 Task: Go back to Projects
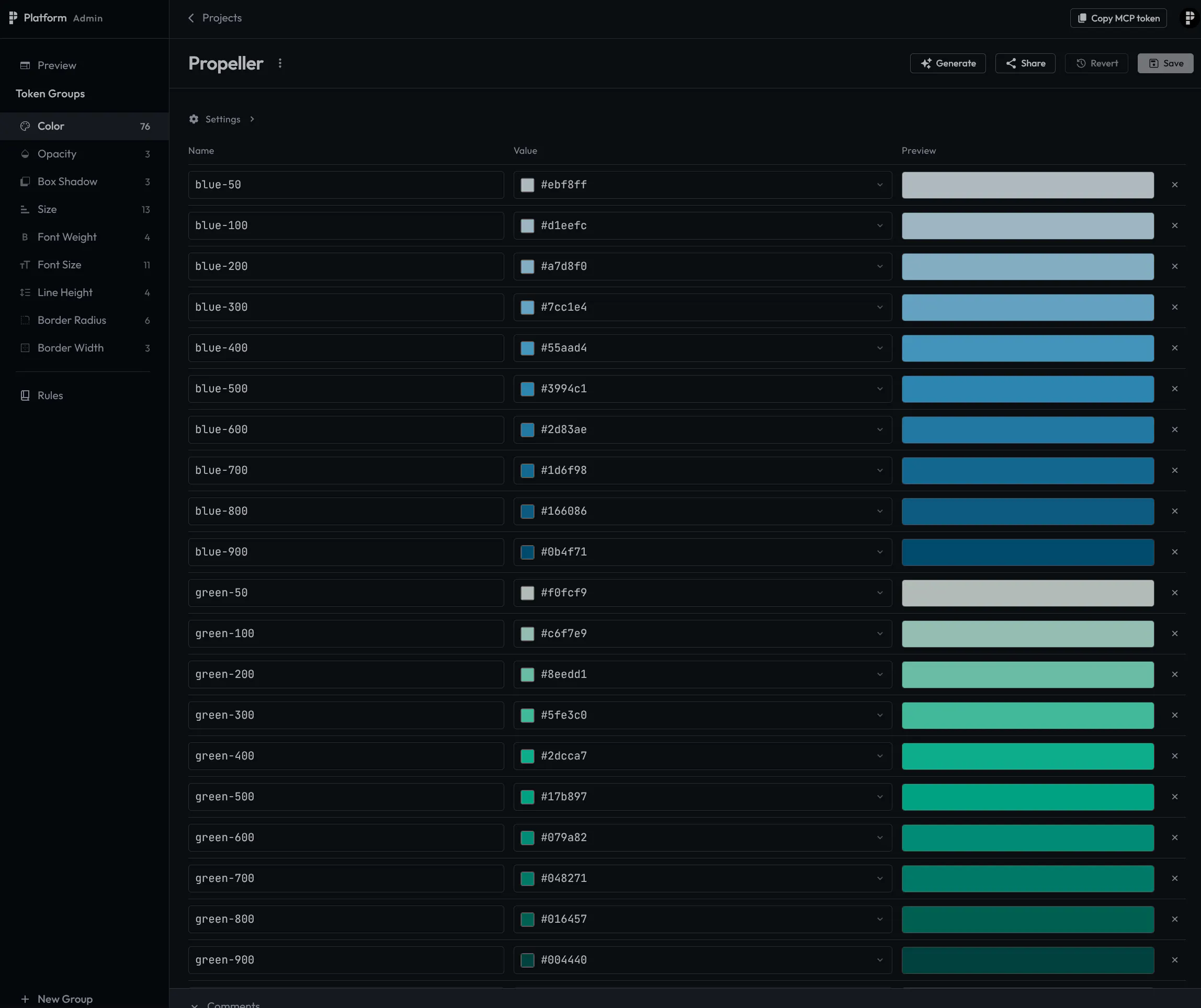[215, 18]
